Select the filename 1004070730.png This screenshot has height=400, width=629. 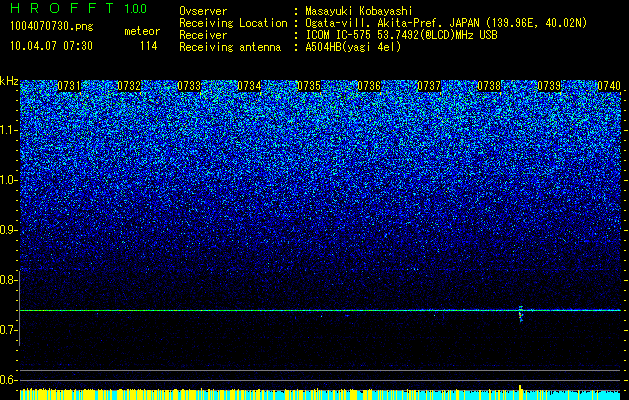pyautogui.click(x=52, y=27)
